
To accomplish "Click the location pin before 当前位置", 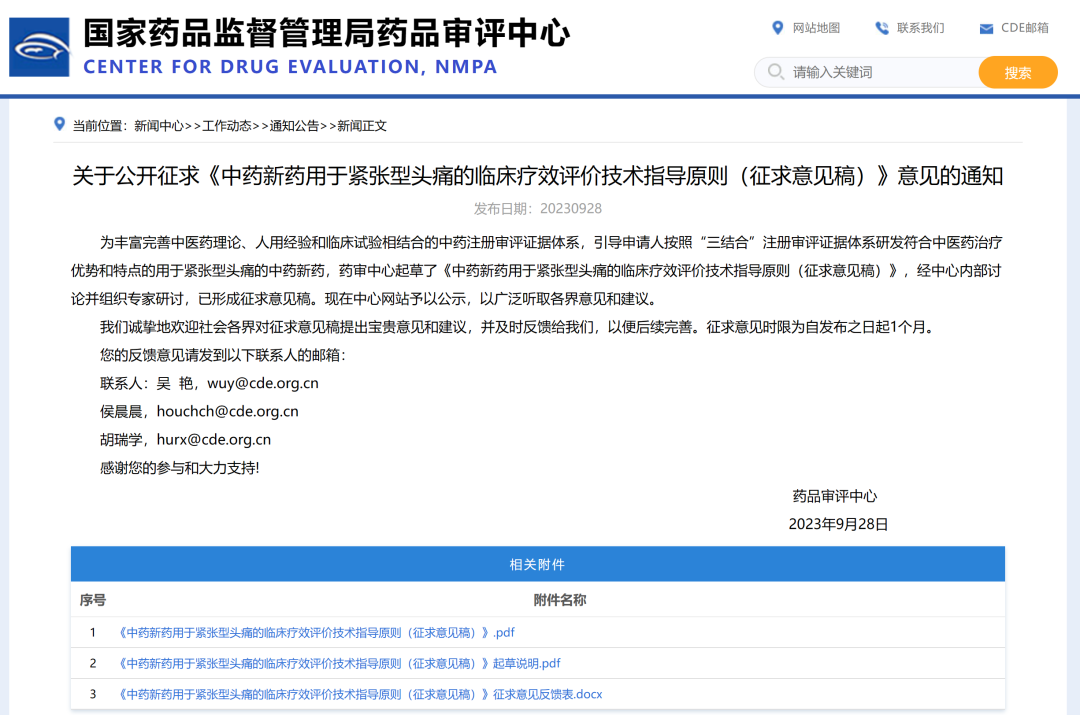I will [x=59, y=124].
